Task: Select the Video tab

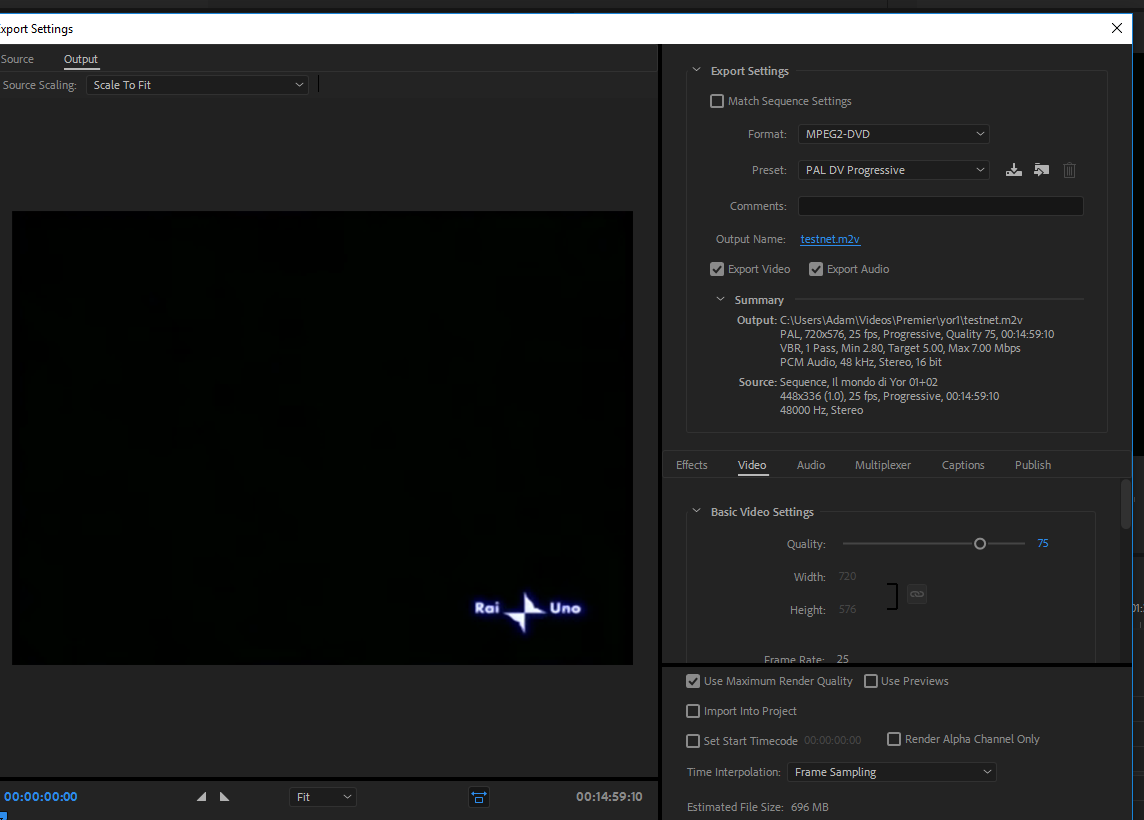Action: tap(751, 465)
